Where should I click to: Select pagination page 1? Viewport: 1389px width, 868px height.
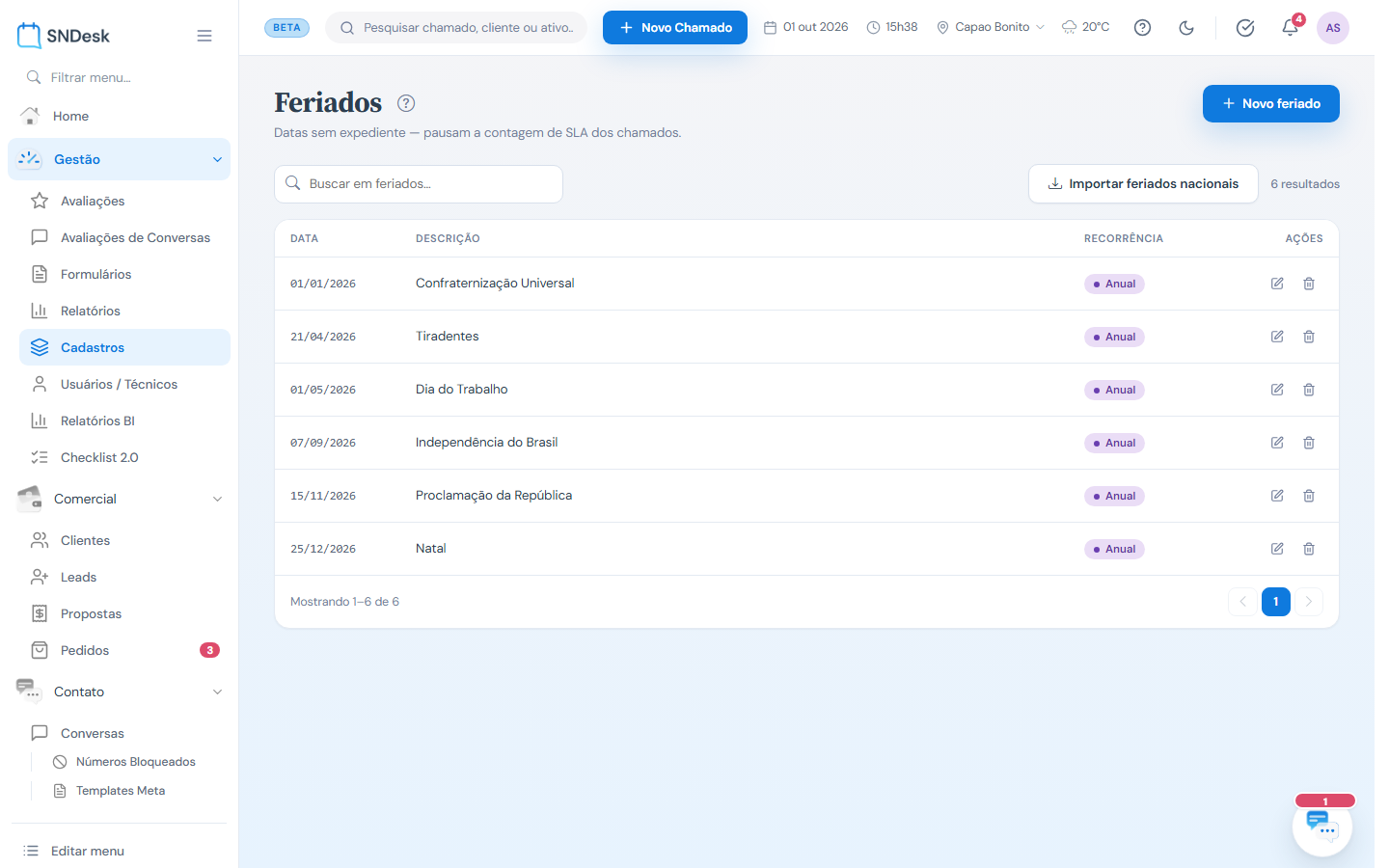coord(1276,602)
